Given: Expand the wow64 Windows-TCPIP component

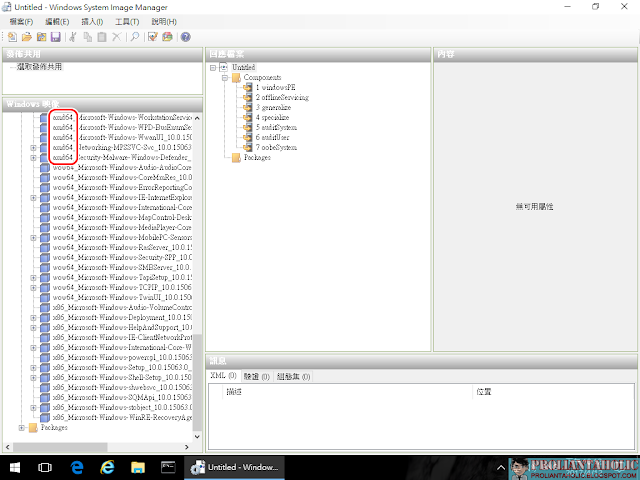Looking at the screenshot, I should [33, 288].
